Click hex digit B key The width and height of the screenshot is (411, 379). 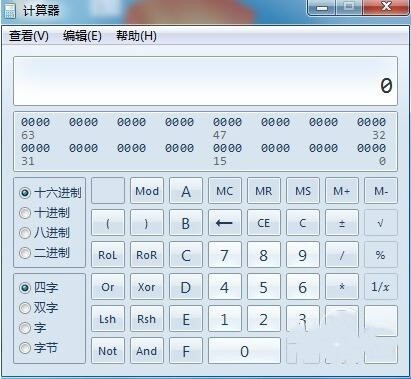[x=186, y=223]
